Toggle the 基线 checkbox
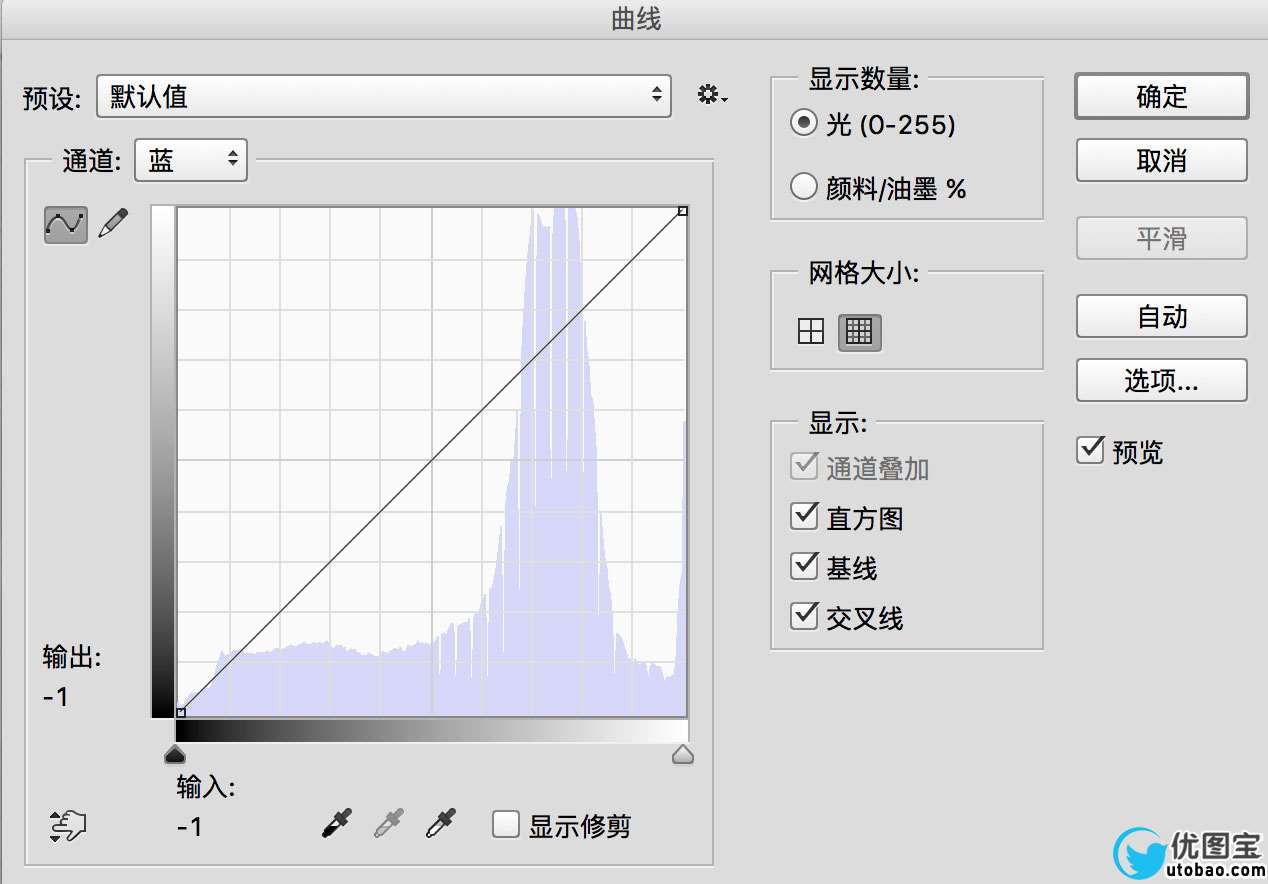This screenshot has height=884, width=1268. [x=804, y=566]
